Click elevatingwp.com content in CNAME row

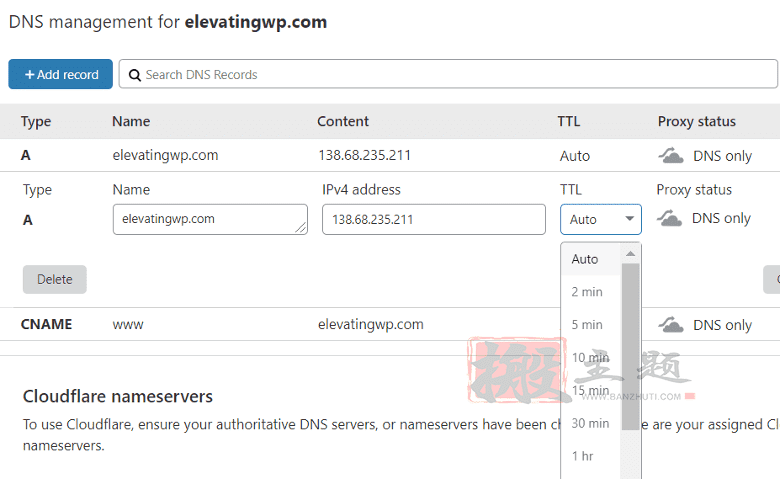point(371,324)
